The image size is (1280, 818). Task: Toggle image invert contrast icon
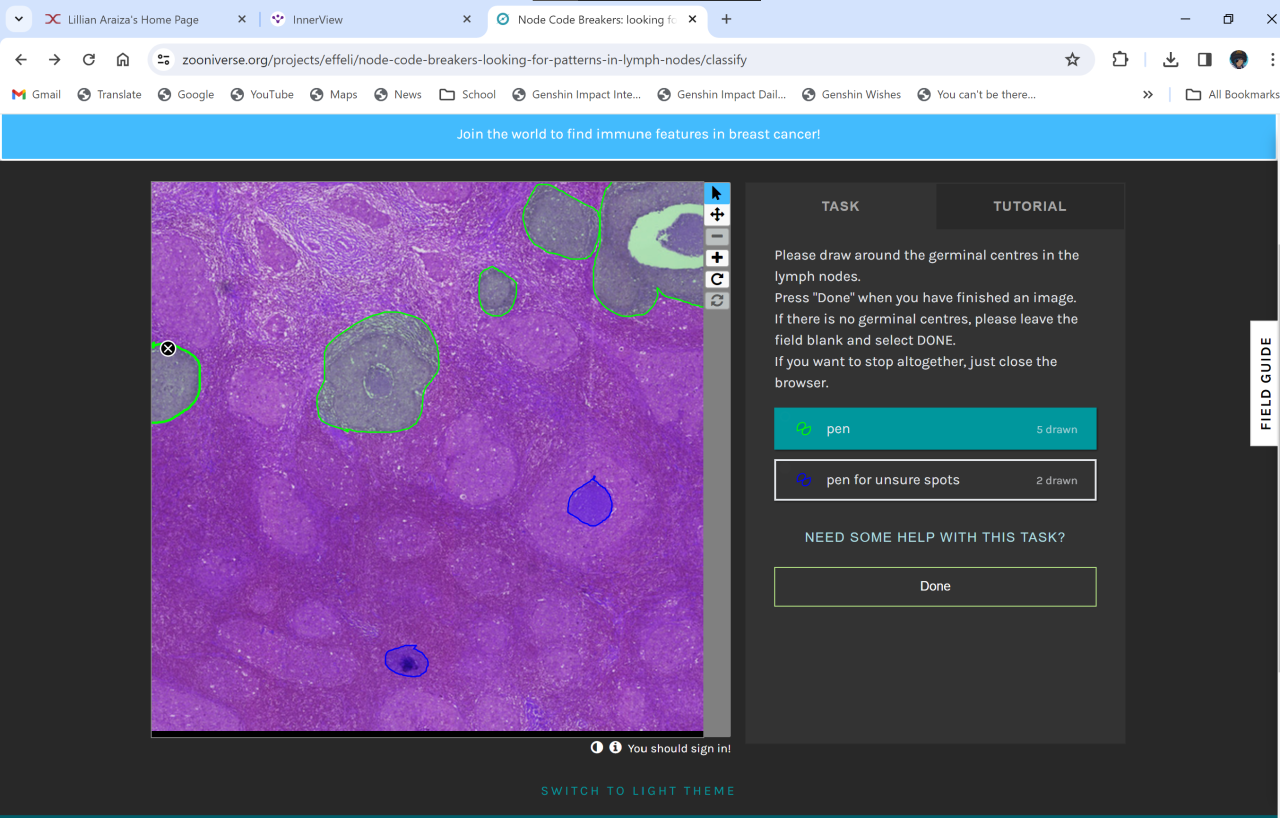point(597,748)
